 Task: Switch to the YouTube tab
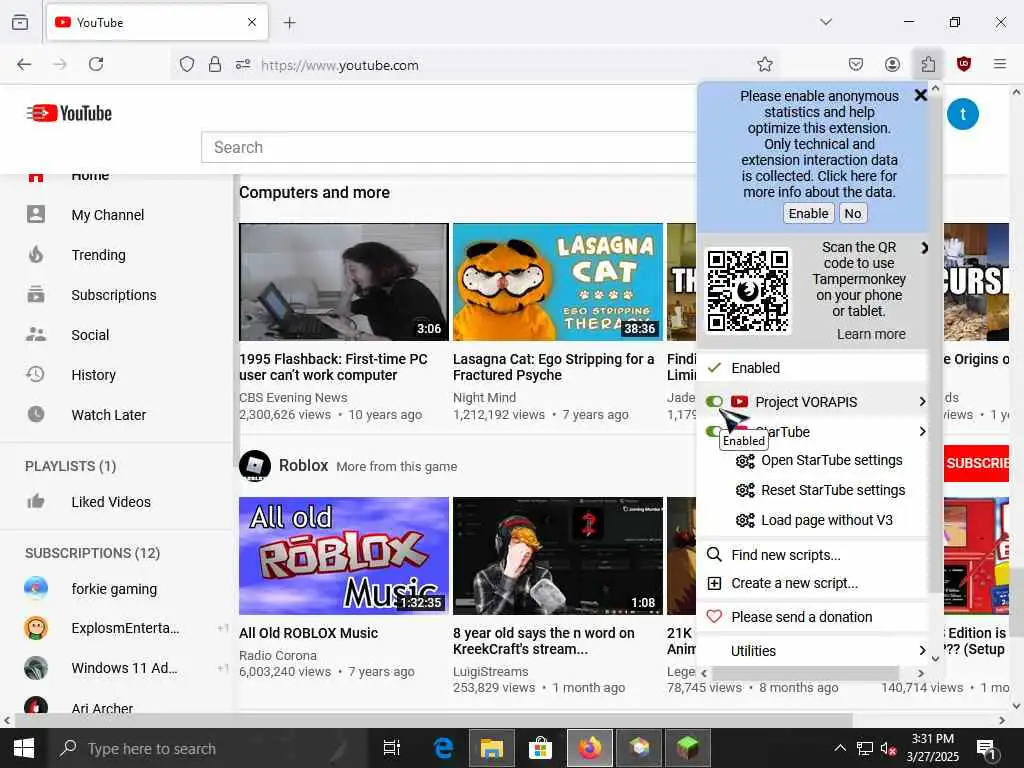[x=157, y=23]
